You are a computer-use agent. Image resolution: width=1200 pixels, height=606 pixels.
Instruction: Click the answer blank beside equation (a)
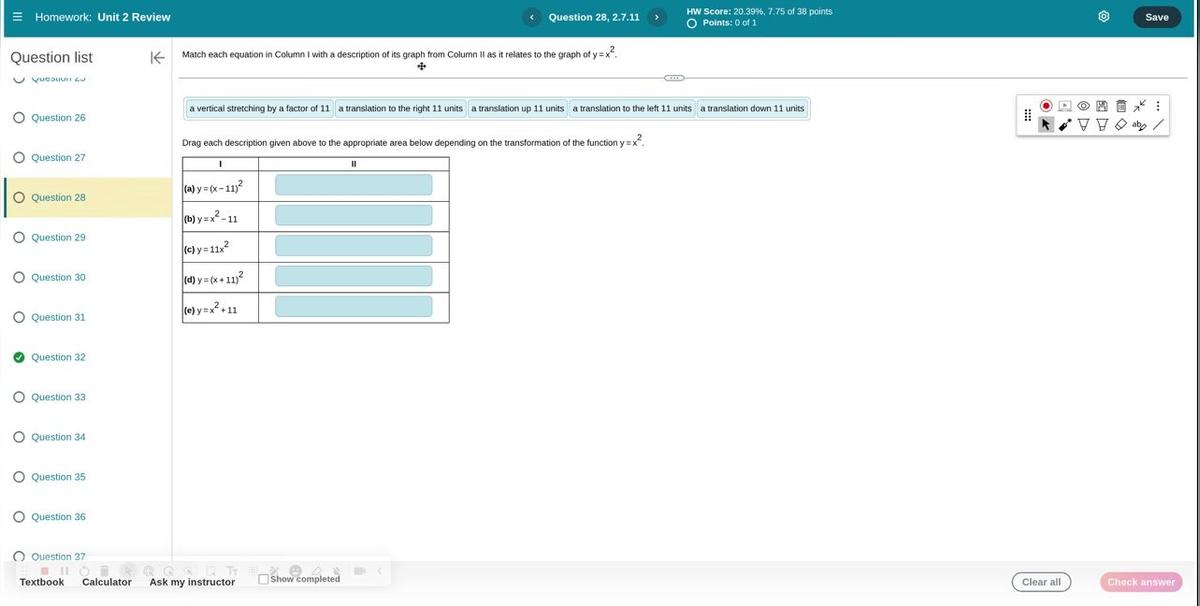353,186
